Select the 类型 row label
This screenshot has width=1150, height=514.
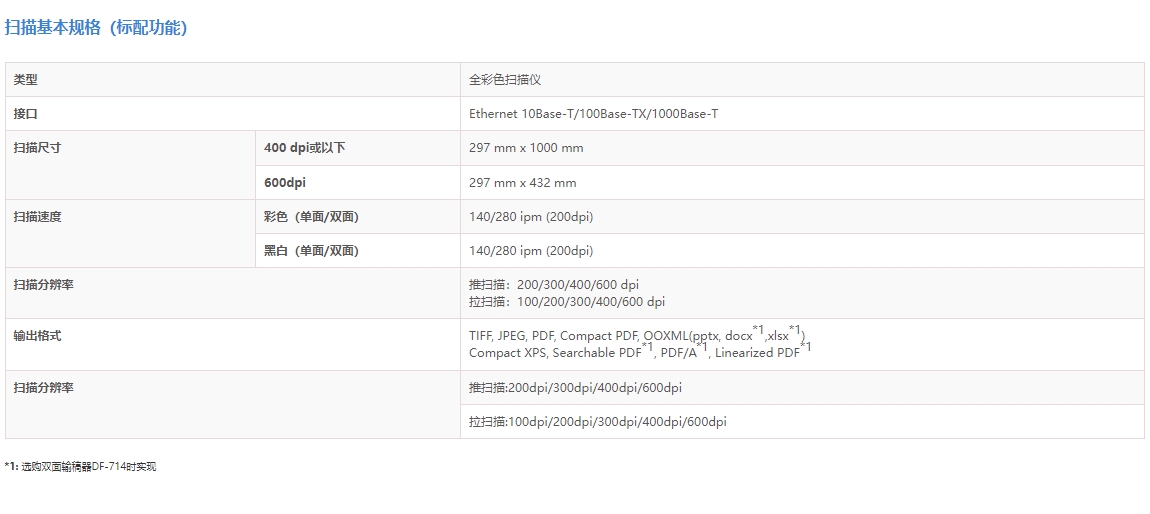pyautogui.click(x=25, y=80)
